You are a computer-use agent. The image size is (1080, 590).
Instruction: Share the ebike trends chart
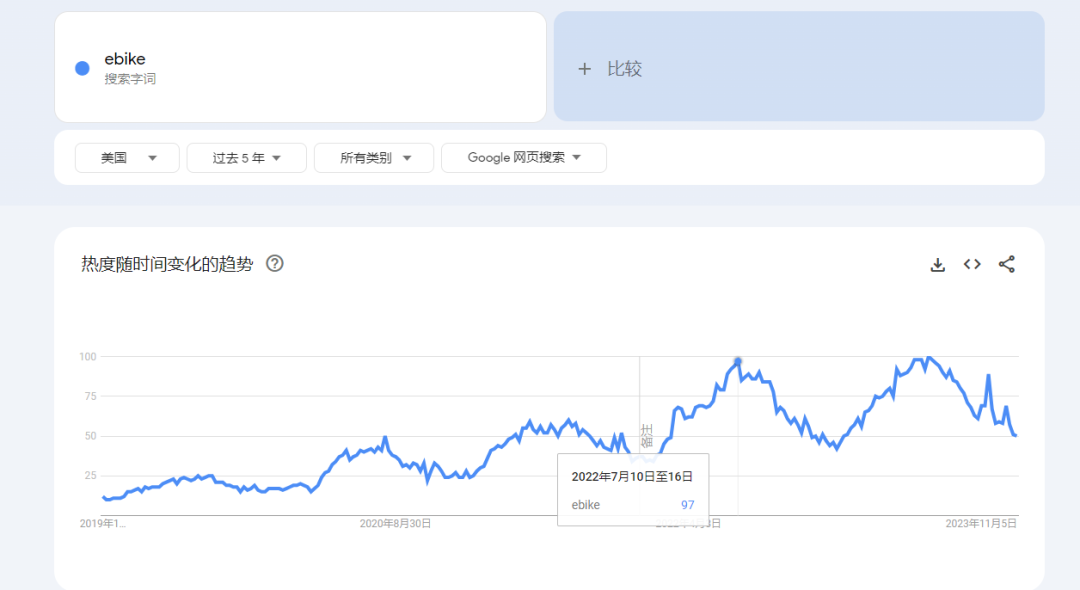[x=1006, y=264]
